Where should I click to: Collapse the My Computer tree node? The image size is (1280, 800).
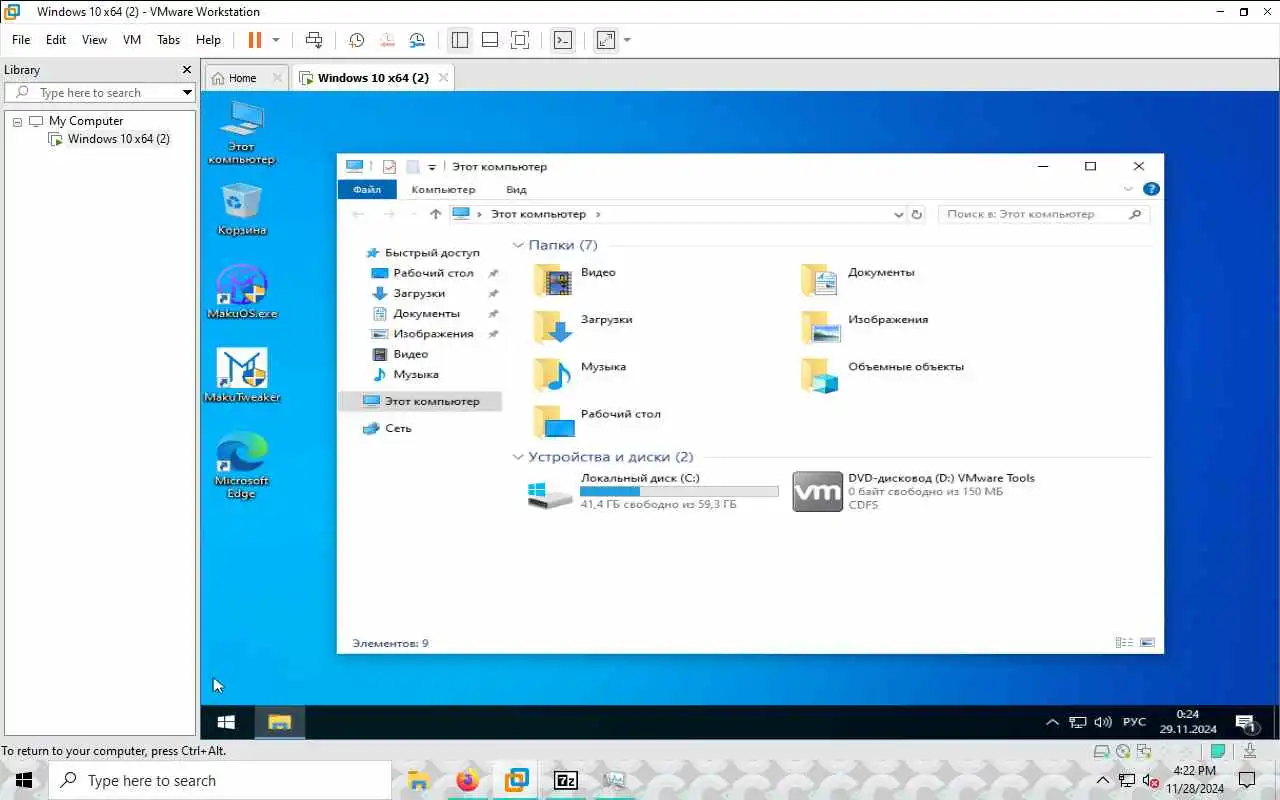[17, 121]
